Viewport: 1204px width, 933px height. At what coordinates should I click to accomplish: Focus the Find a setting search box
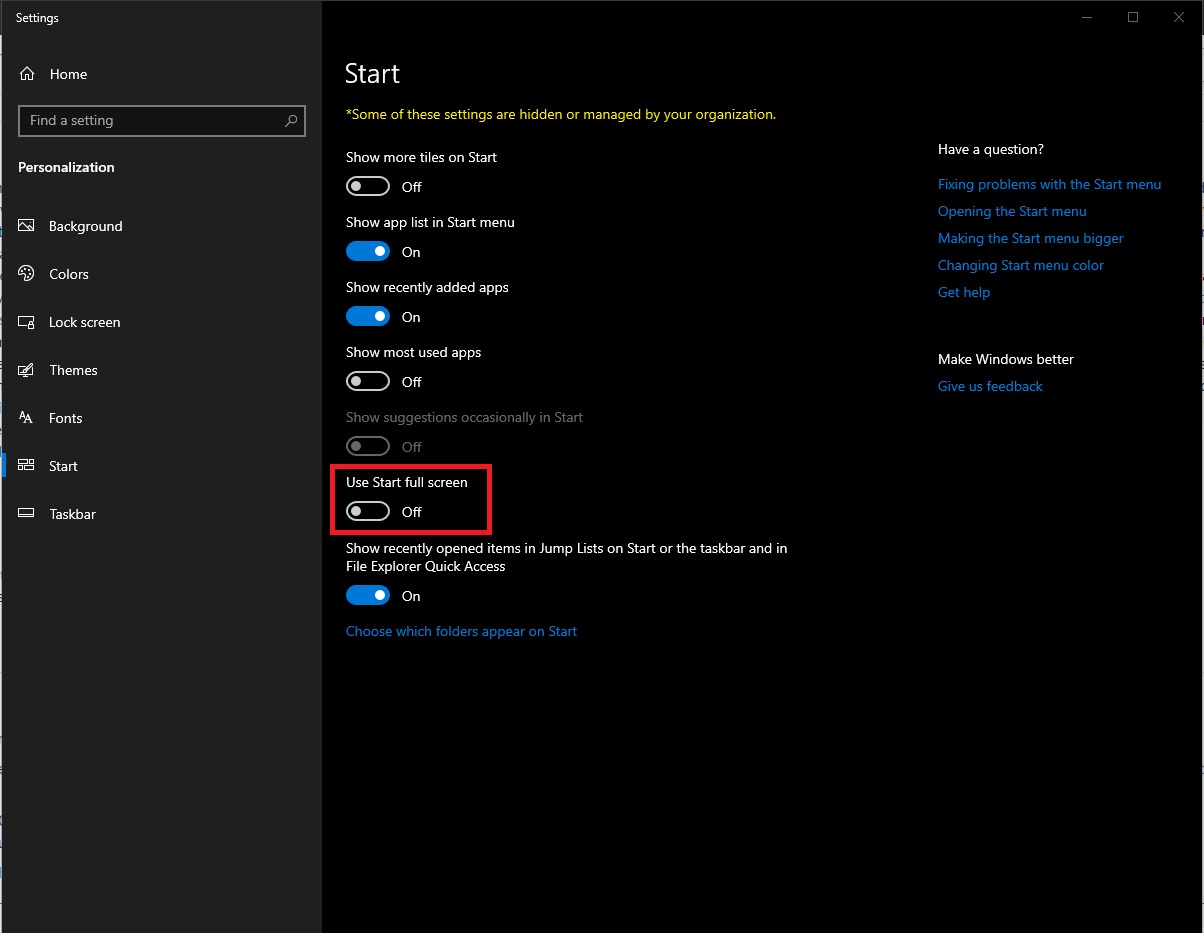[150, 121]
